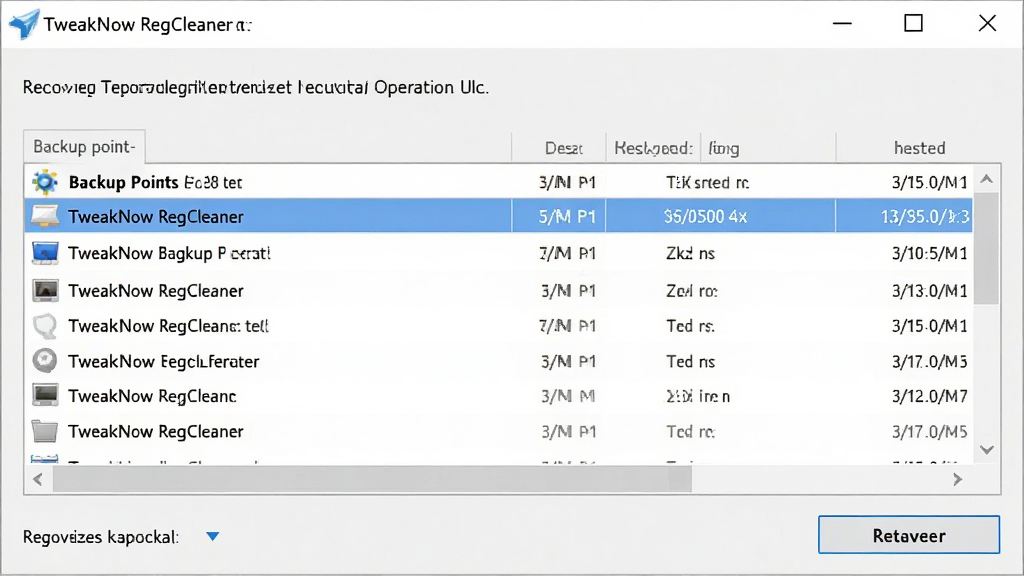Image resolution: width=1024 pixels, height=576 pixels.
Task: Select the TweakNow Eegclıferater row
Action: coord(498,361)
